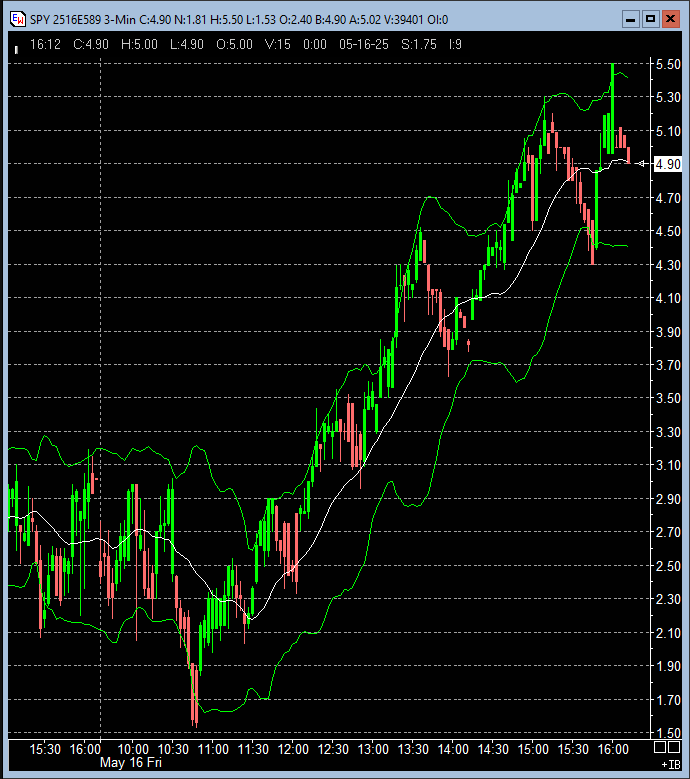Screen dimensions: 690x779
Task: Click the 3.30 price axis label
Action: [x=668, y=432]
